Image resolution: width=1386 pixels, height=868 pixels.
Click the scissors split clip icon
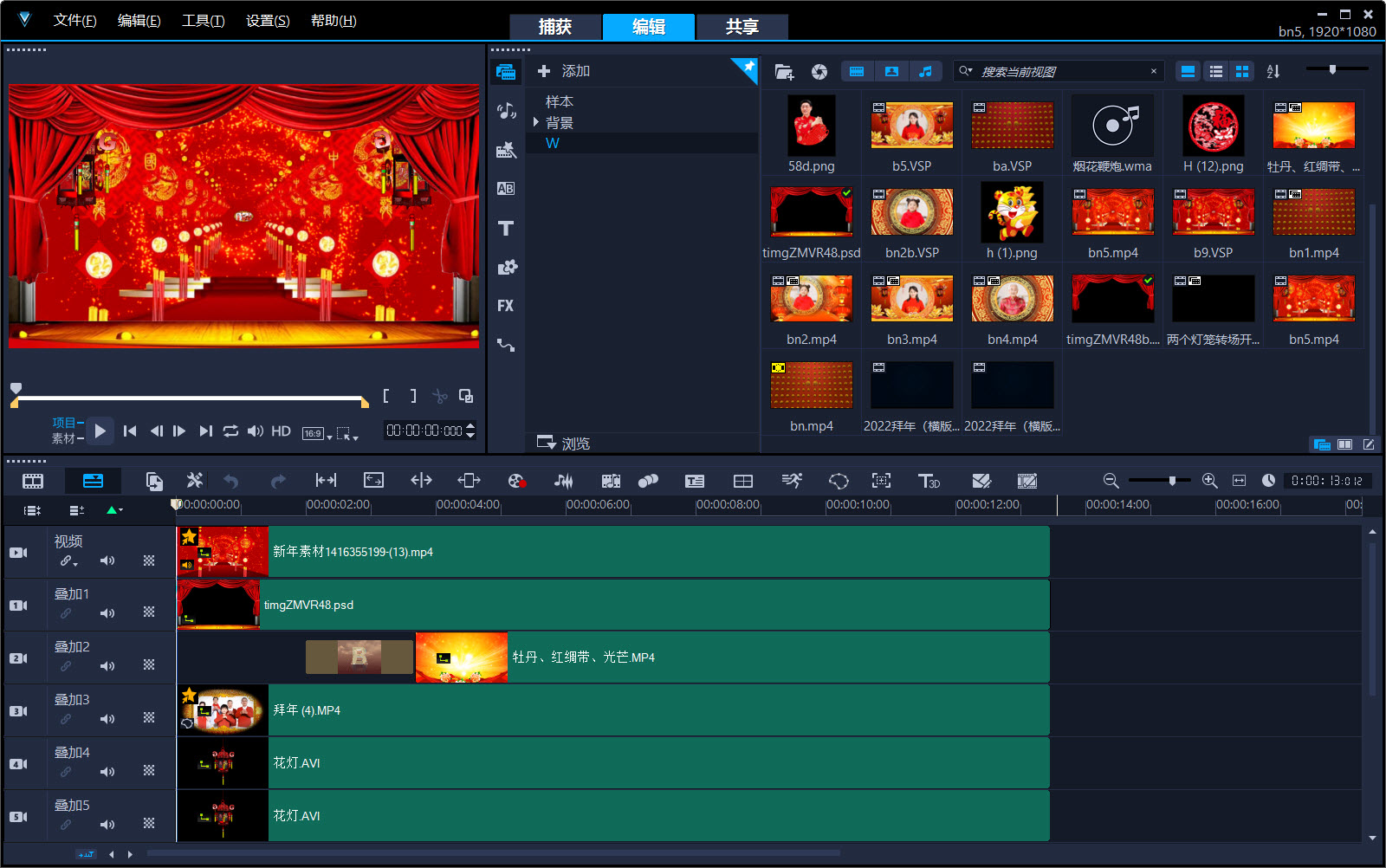pyautogui.click(x=440, y=397)
